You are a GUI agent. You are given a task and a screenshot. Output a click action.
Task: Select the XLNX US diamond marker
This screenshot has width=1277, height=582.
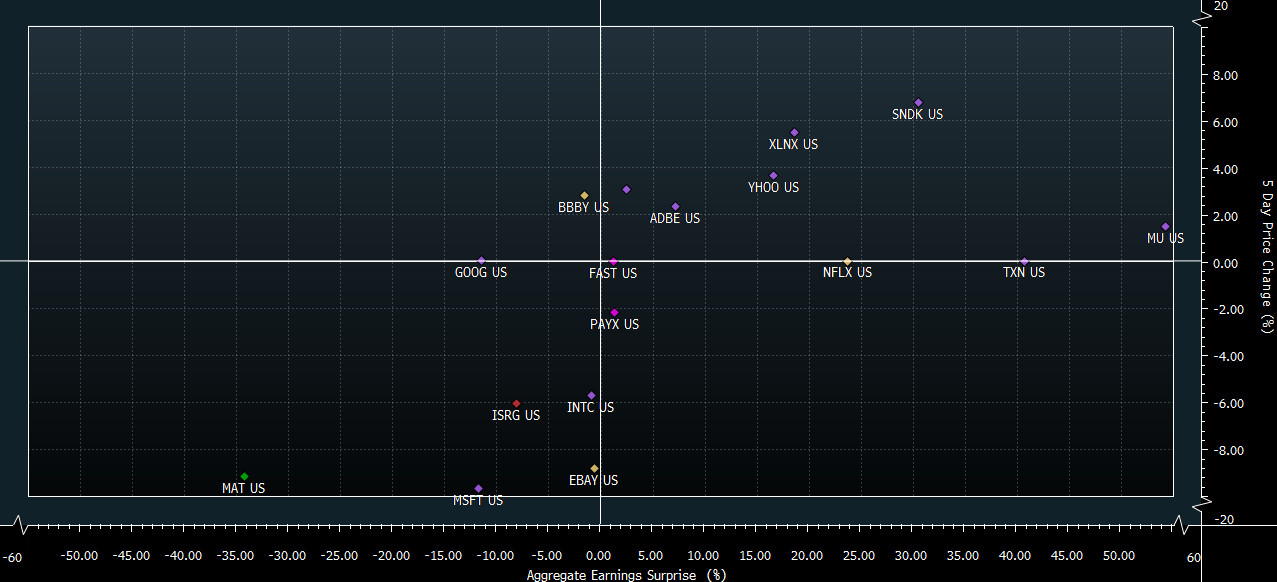point(794,132)
